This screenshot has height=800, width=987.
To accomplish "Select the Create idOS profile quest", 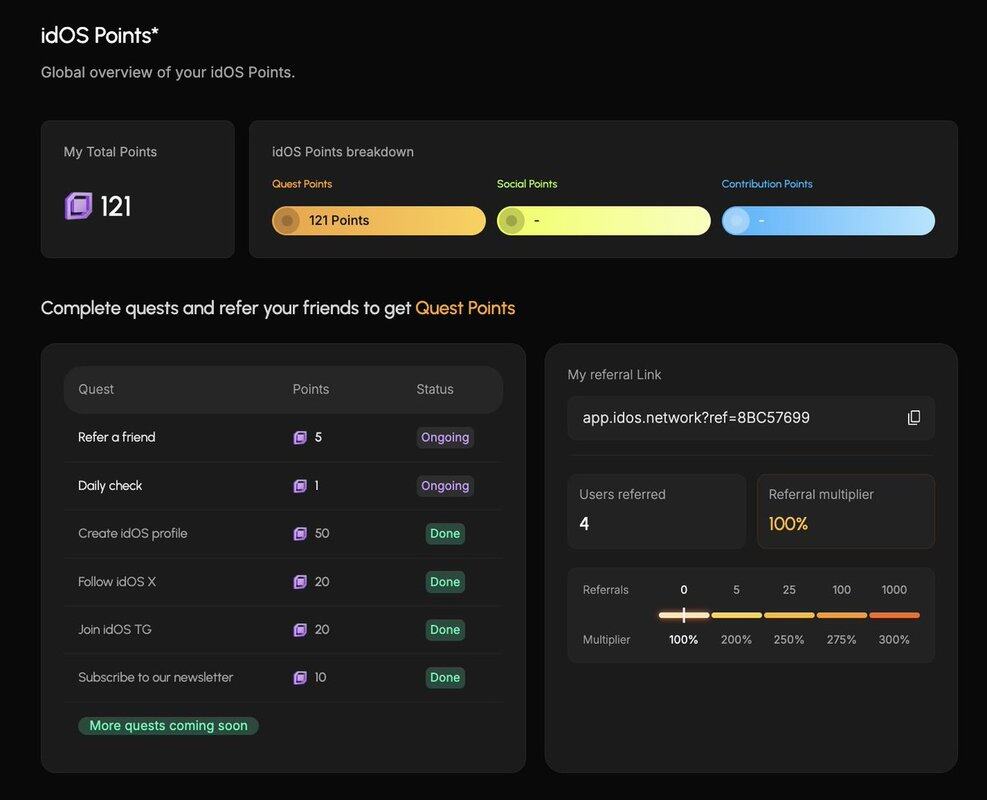I will pos(133,534).
